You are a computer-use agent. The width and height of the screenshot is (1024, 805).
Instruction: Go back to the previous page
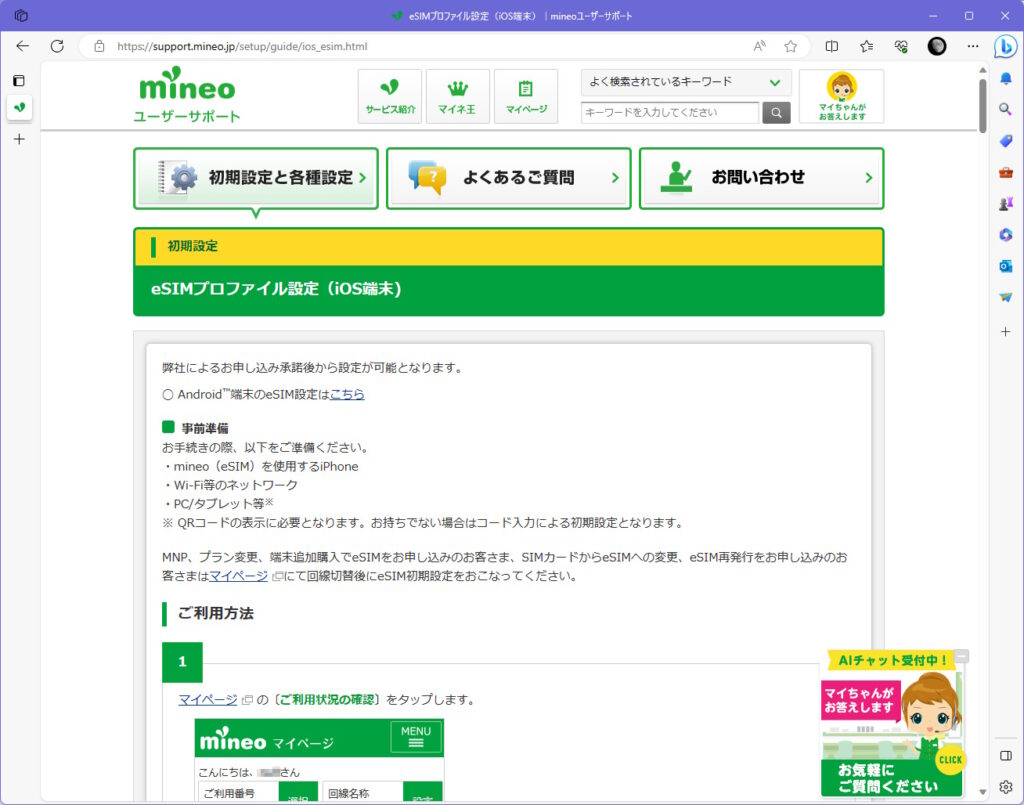23,46
